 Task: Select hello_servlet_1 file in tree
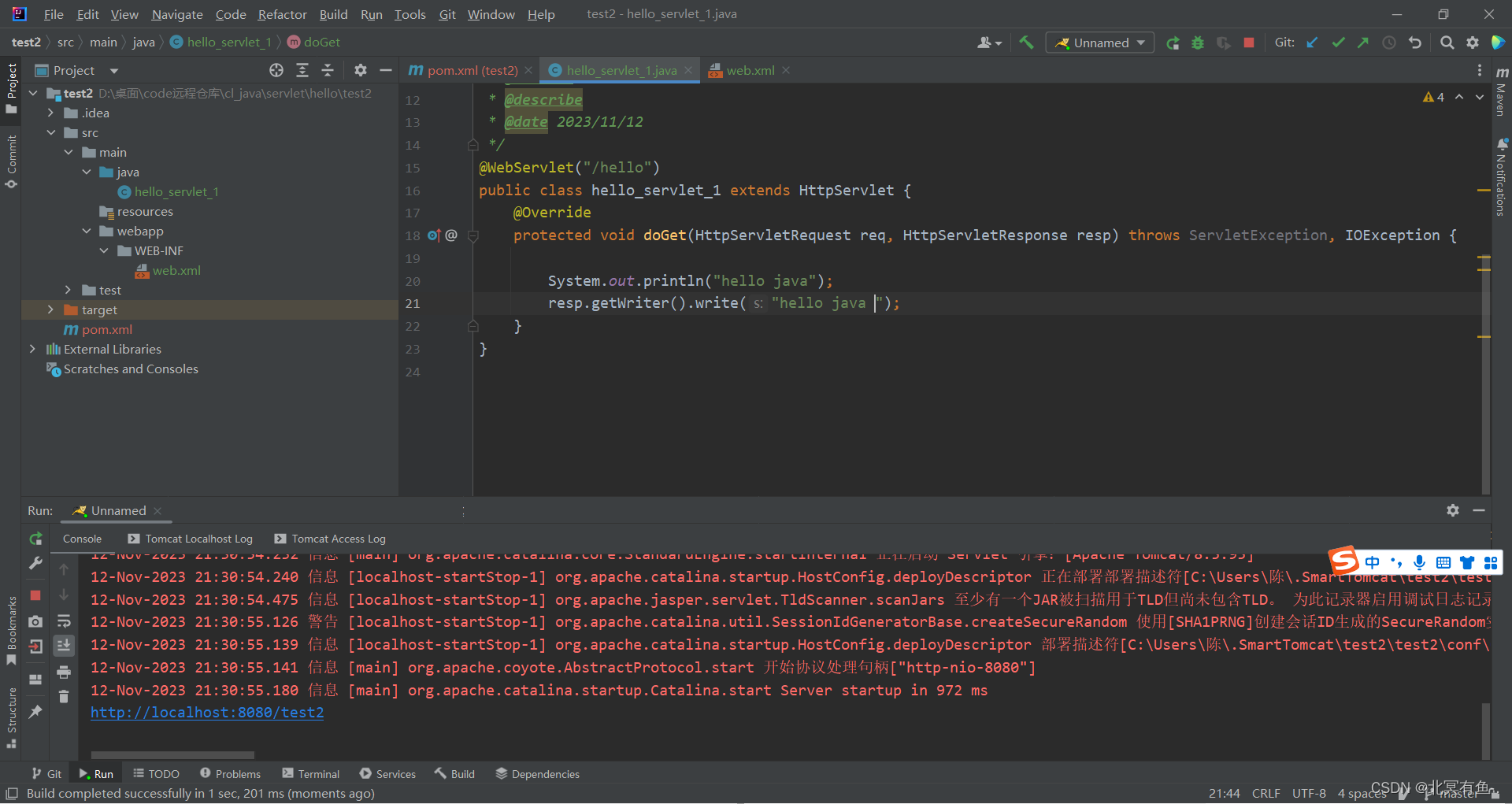coord(169,191)
